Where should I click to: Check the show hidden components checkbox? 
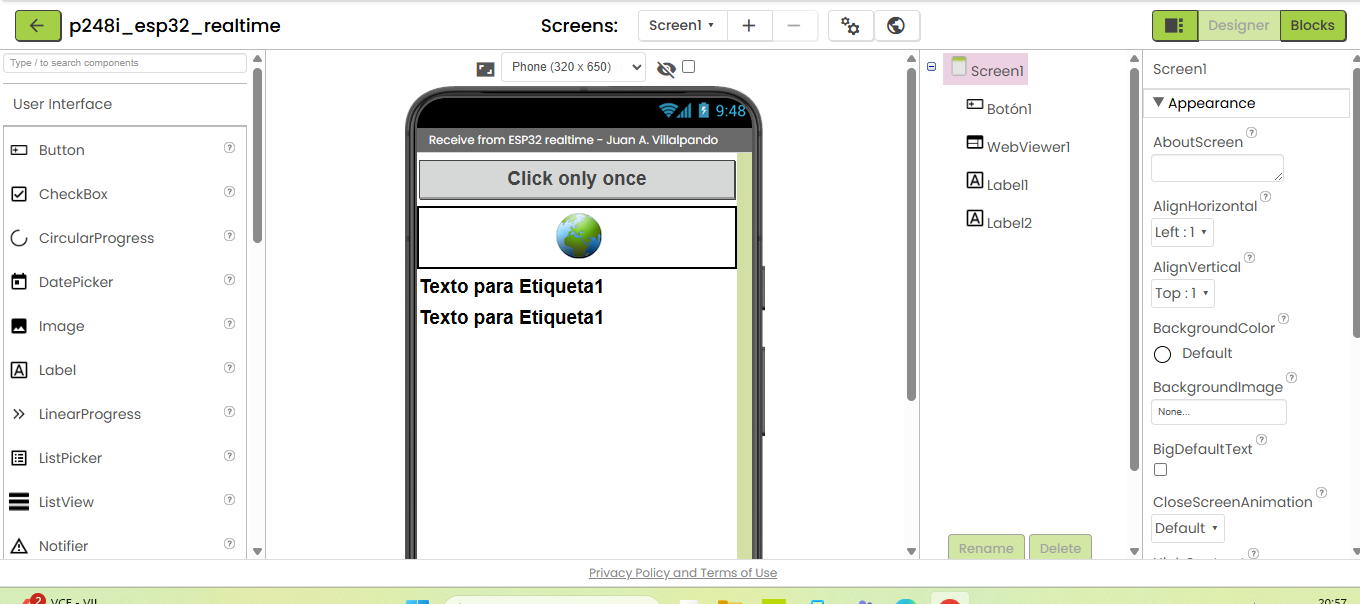(688, 67)
